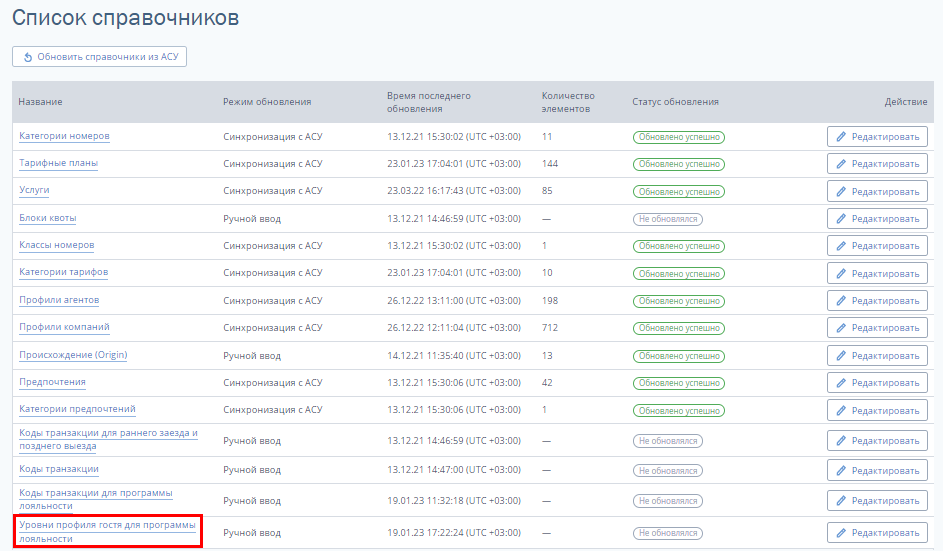
Task: Click pencil icon for Уровни профиля гостя row
Action: 841,533
